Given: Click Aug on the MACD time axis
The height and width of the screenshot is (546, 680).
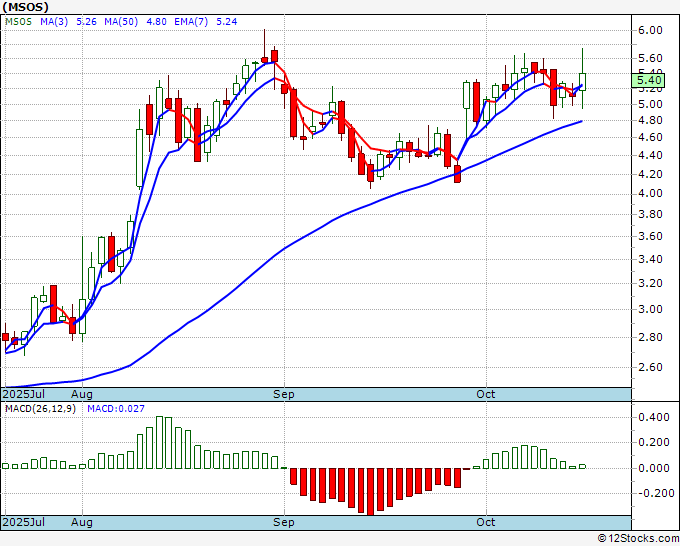Looking at the screenshot, I should (82, 522).
